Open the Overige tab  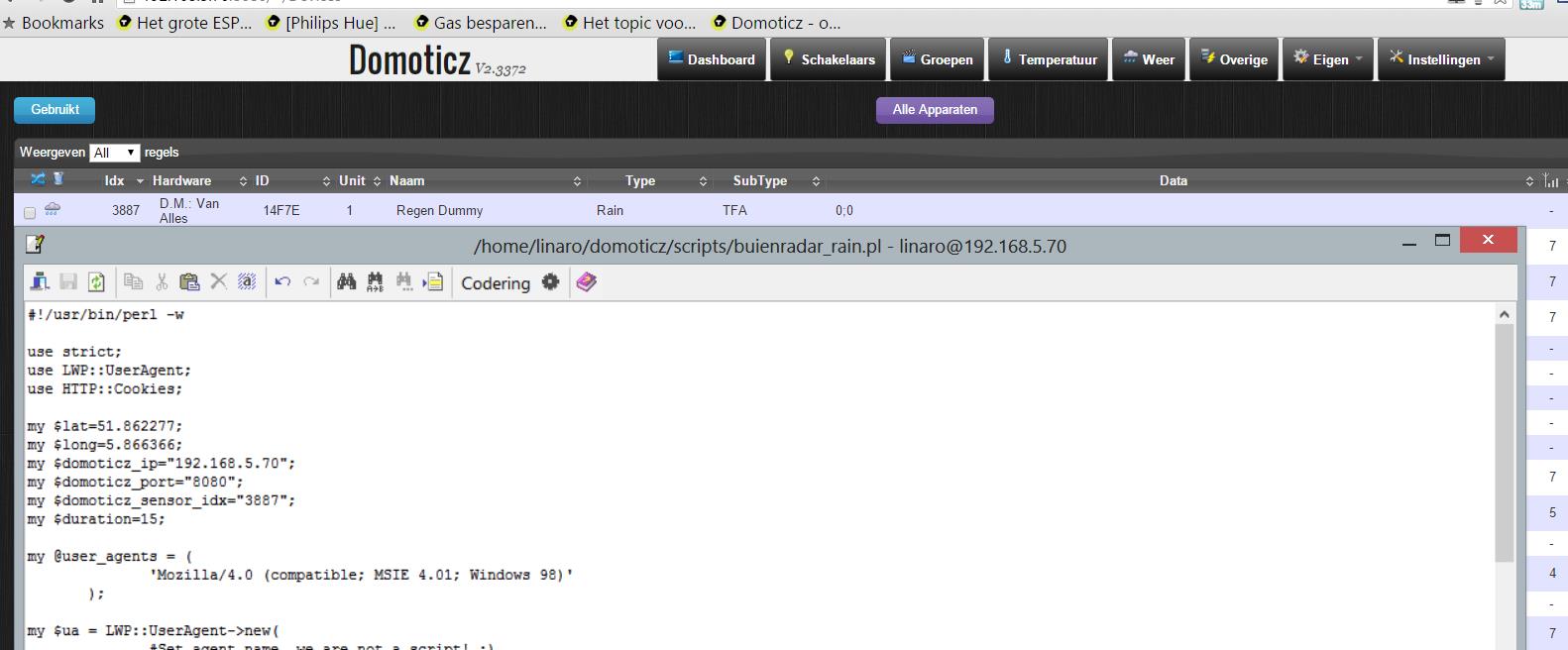click(1234, 59)
